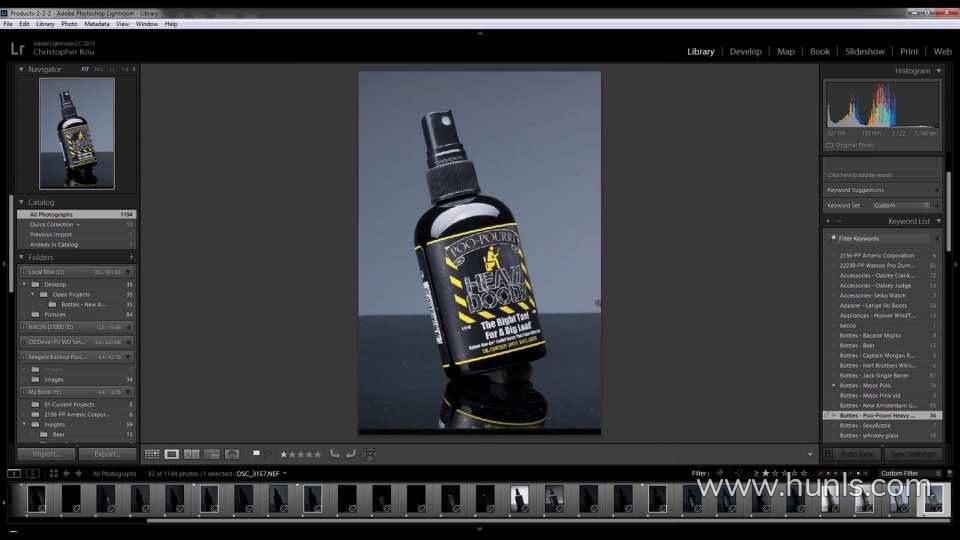
Task: Filter filmstrip by flagged status
Action: pyautogui.click(x=721, y=473)
